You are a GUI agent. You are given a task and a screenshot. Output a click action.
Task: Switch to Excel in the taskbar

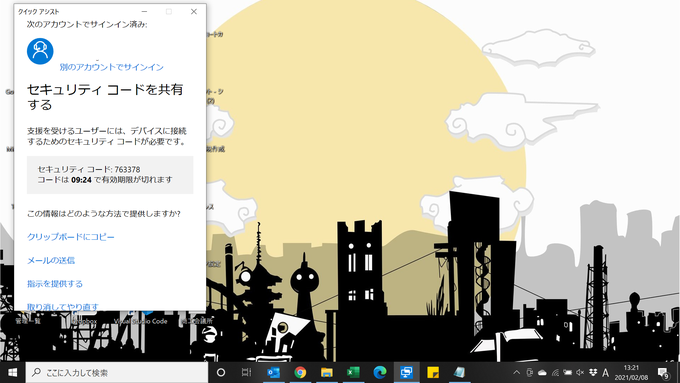tap(353, 372)
